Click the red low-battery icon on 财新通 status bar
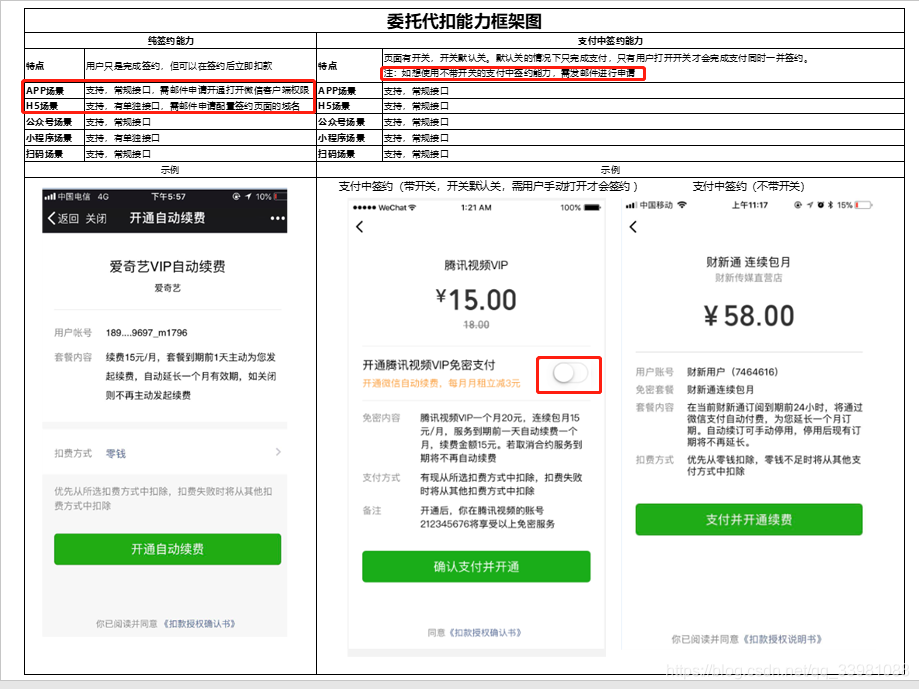Image resolution: width=919 pixels, height=689 pixels. (863, 205)
